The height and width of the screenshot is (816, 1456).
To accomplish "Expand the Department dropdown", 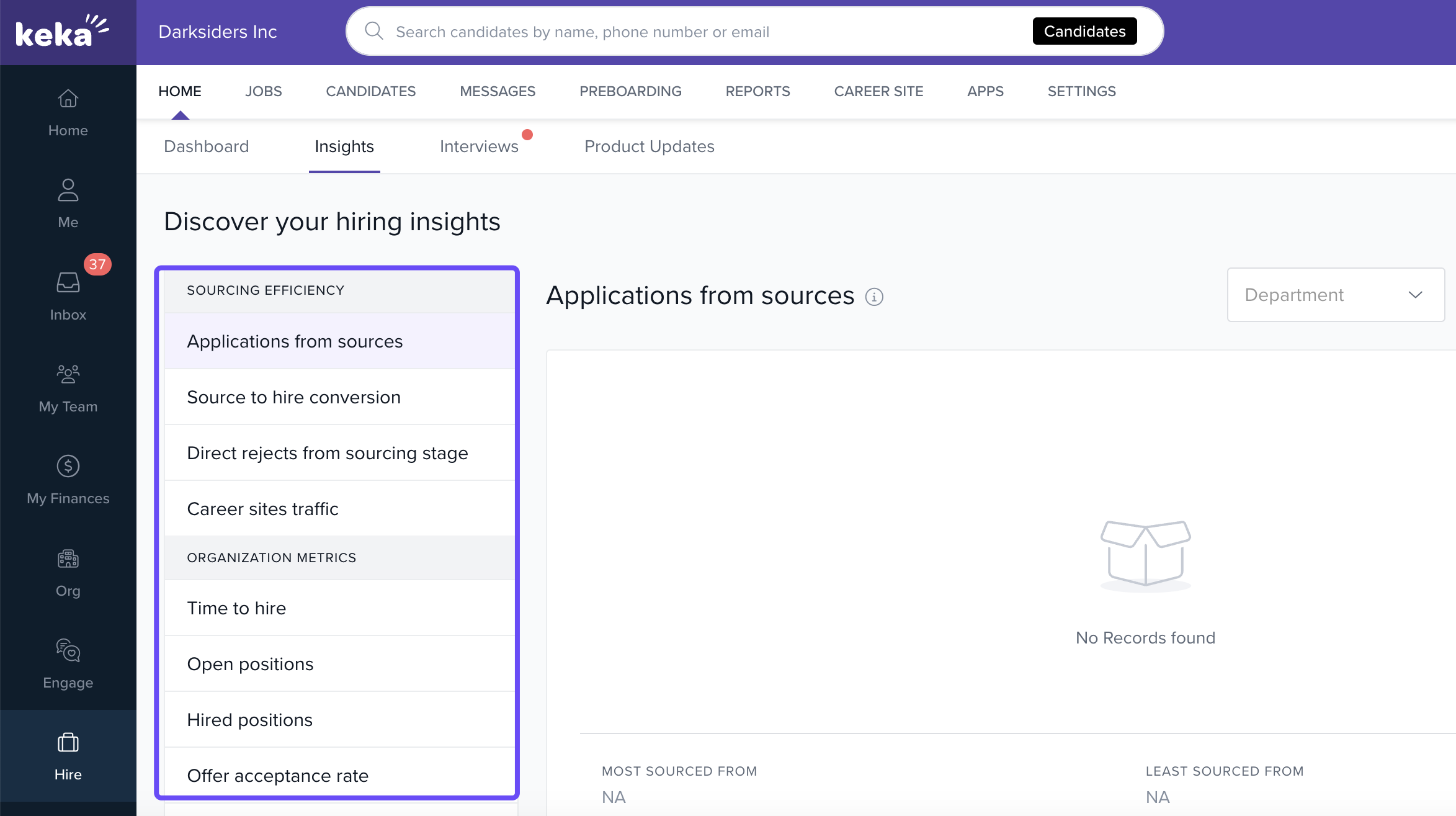I will [1336, 295].
